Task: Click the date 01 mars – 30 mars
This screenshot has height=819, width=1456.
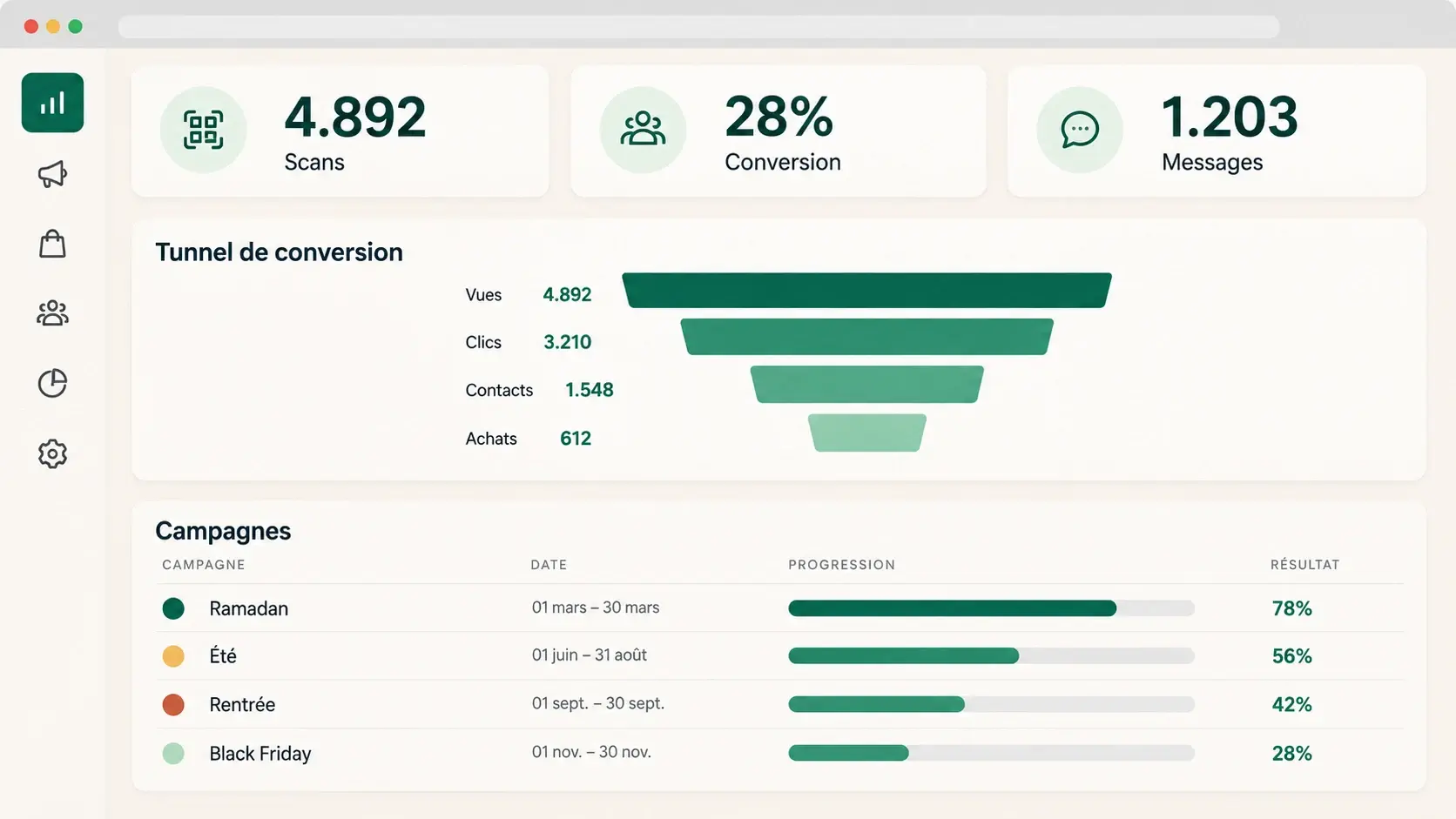Action: point(596,608)
